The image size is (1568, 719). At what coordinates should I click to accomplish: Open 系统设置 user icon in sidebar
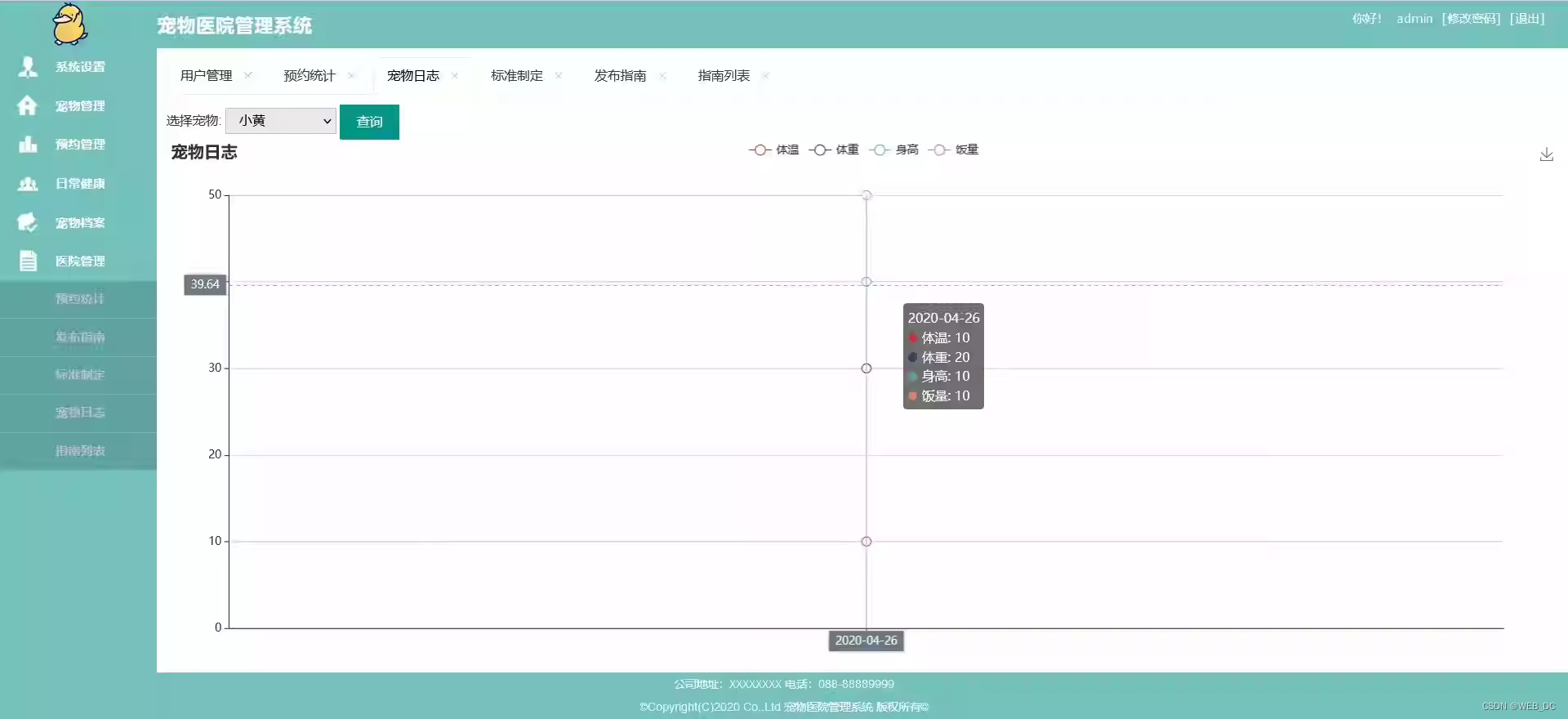(x=28, y=67)
